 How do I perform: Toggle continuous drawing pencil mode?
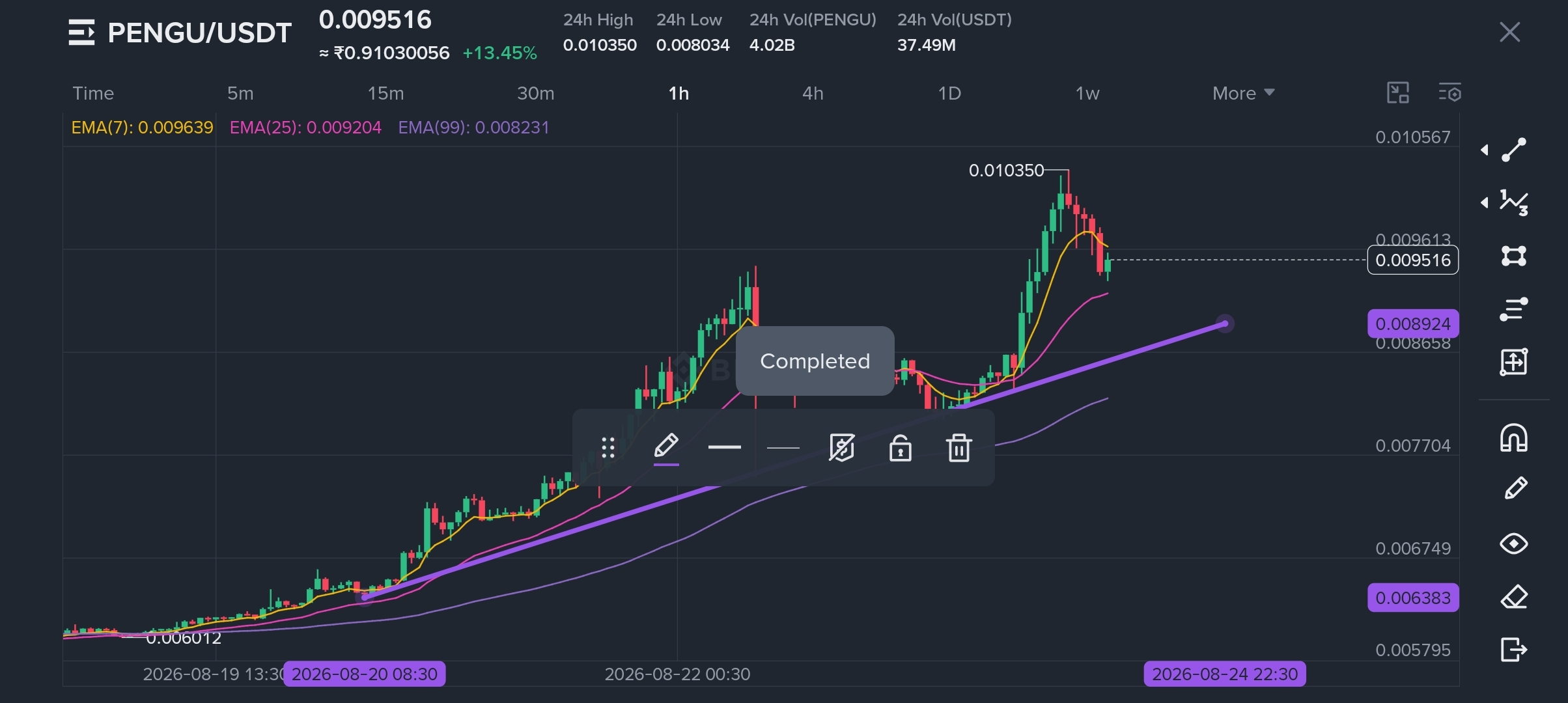(x=1516, y=488)
